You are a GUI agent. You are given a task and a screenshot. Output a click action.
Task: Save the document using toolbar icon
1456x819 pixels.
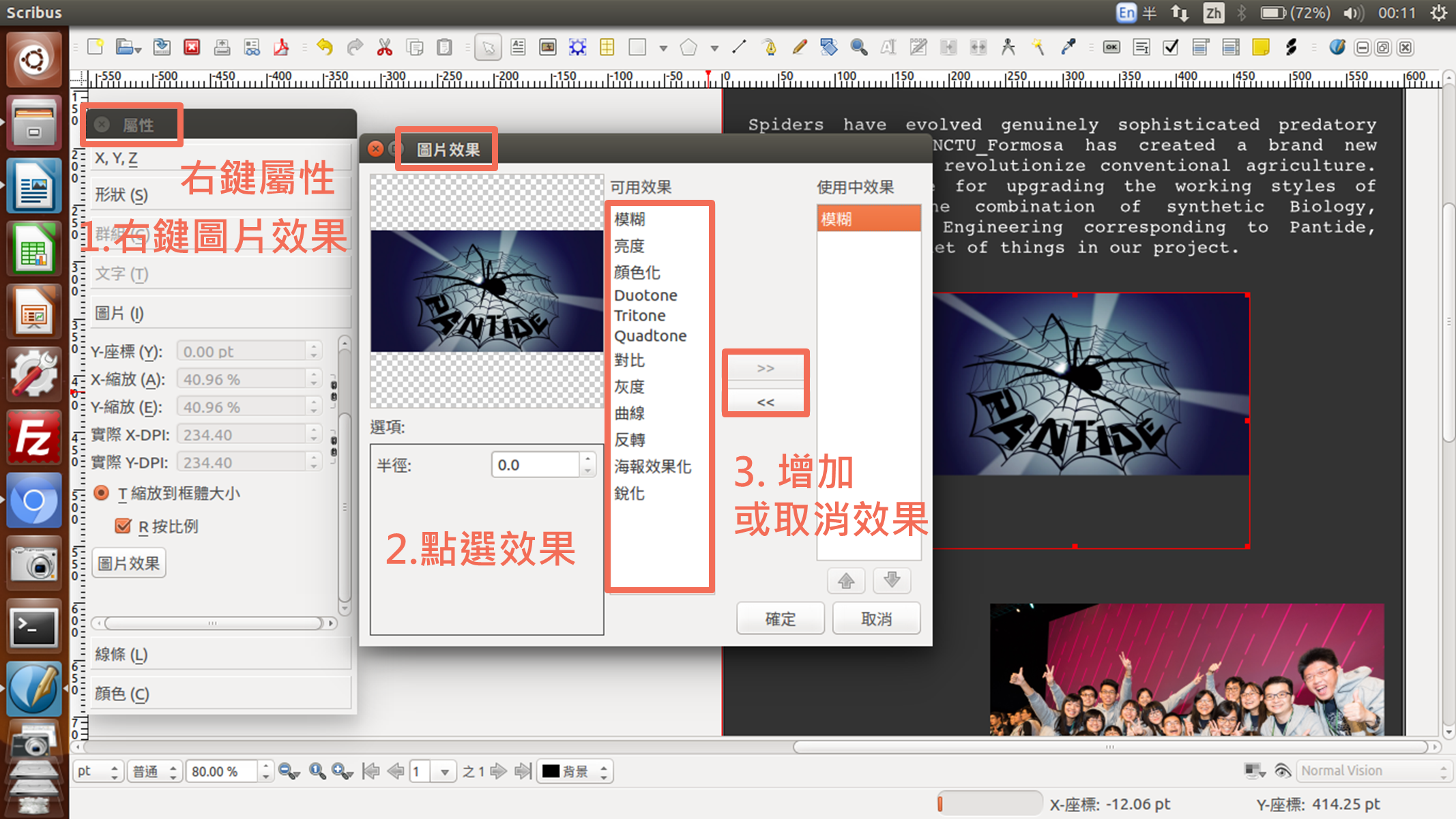[x=162, y=47]
